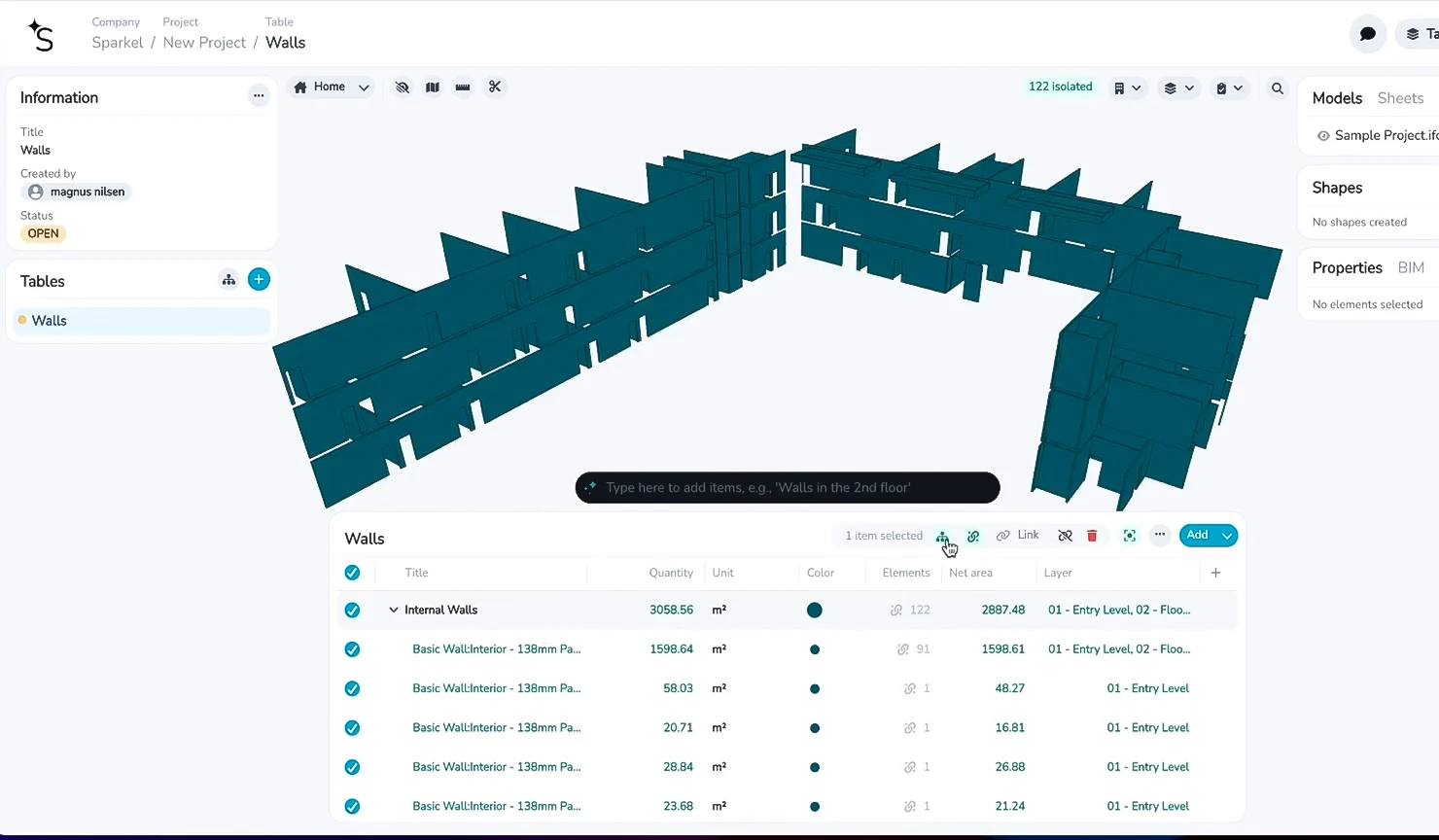The image size is (1439, 840).
Task: Collapse the Internal Walls group chevron
Action: pyautogui.click(x=394, y=611)
